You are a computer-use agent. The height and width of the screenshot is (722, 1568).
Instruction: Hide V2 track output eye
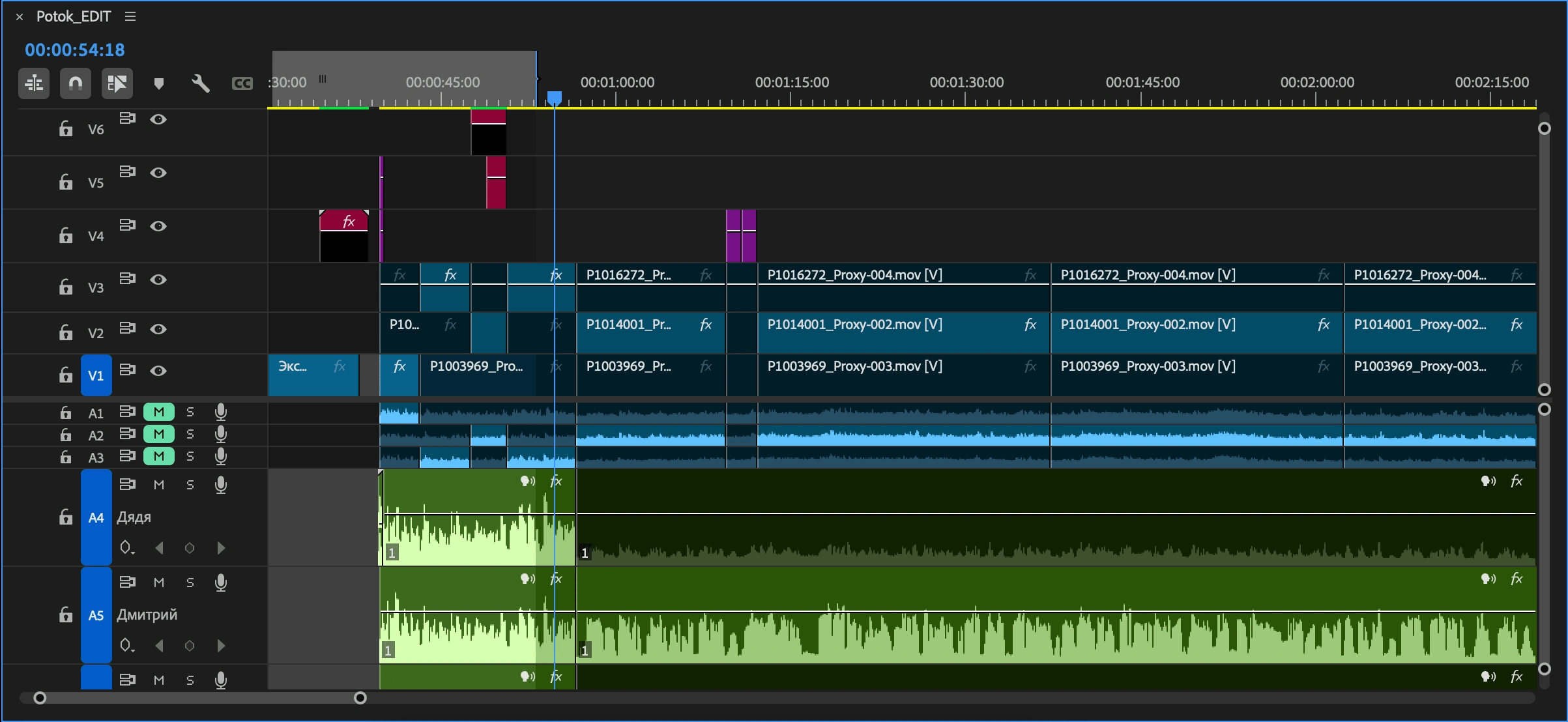tap(158, 329)
